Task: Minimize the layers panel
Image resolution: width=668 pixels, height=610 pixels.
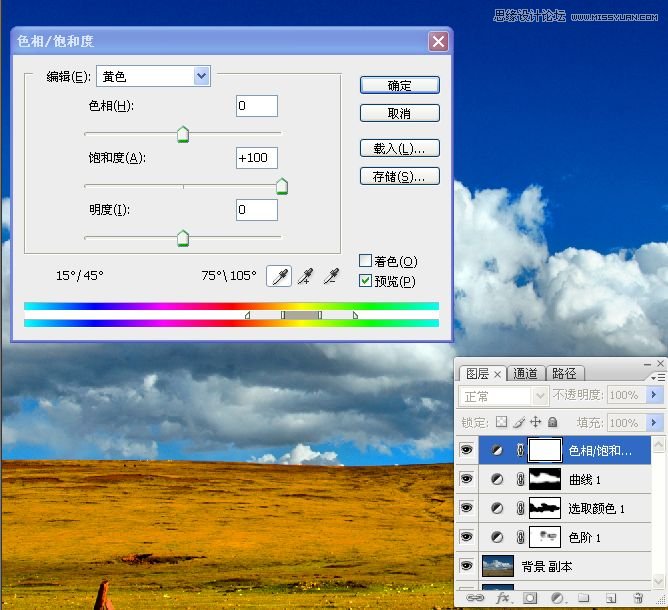Action: (x=647, y=364)
